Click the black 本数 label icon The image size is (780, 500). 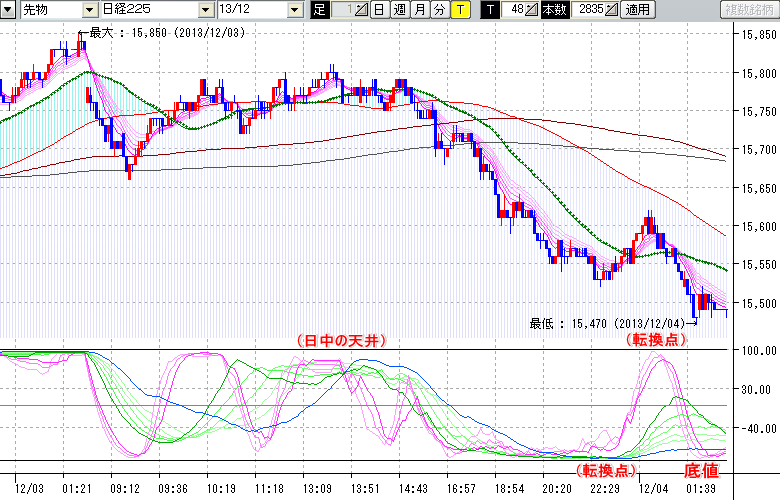click(553, 10)
